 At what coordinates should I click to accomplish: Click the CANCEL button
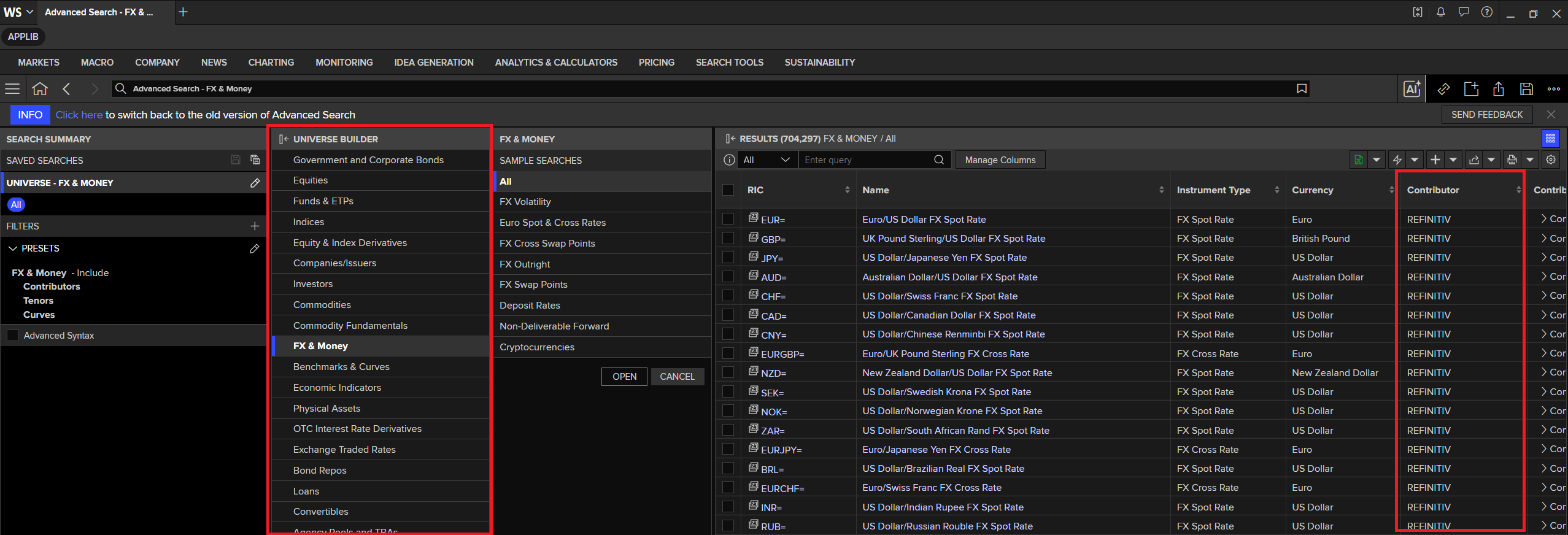677,377
